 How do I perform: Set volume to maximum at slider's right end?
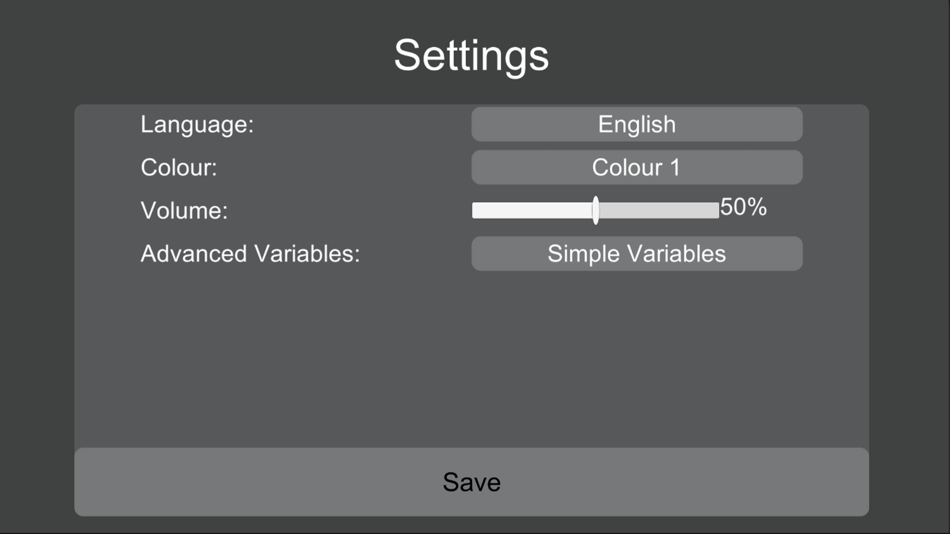tap(717, 210)
